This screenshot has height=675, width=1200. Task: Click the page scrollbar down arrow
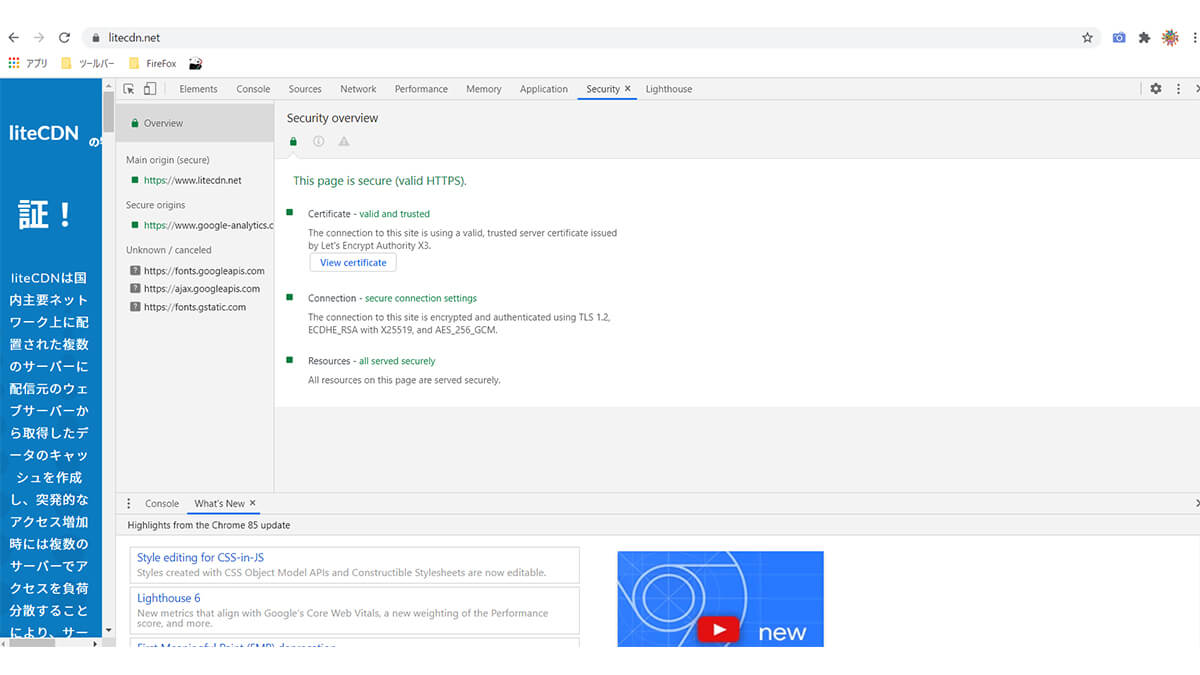[108, 631]
